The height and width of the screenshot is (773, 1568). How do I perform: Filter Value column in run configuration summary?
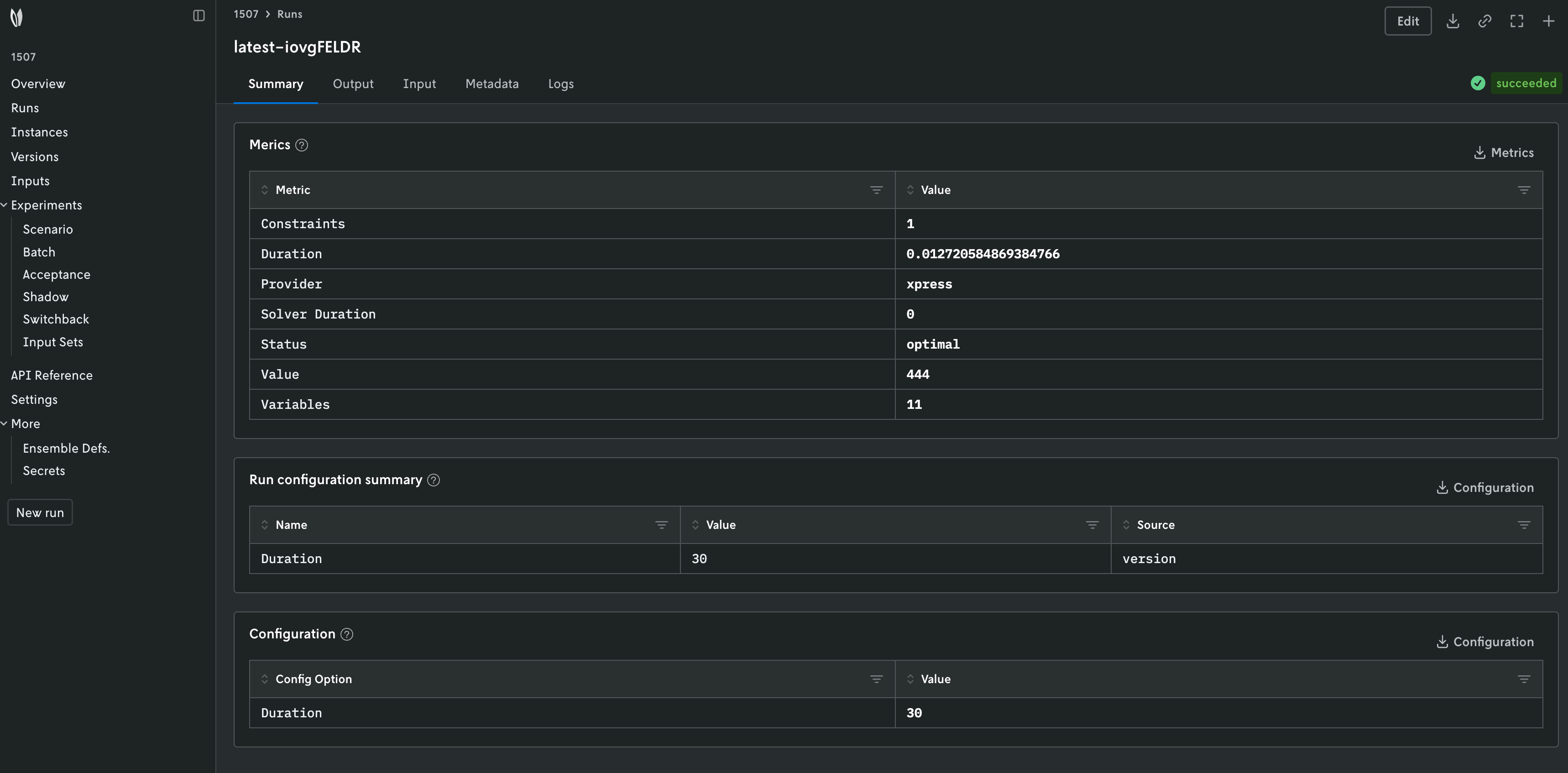point(1092,525)
